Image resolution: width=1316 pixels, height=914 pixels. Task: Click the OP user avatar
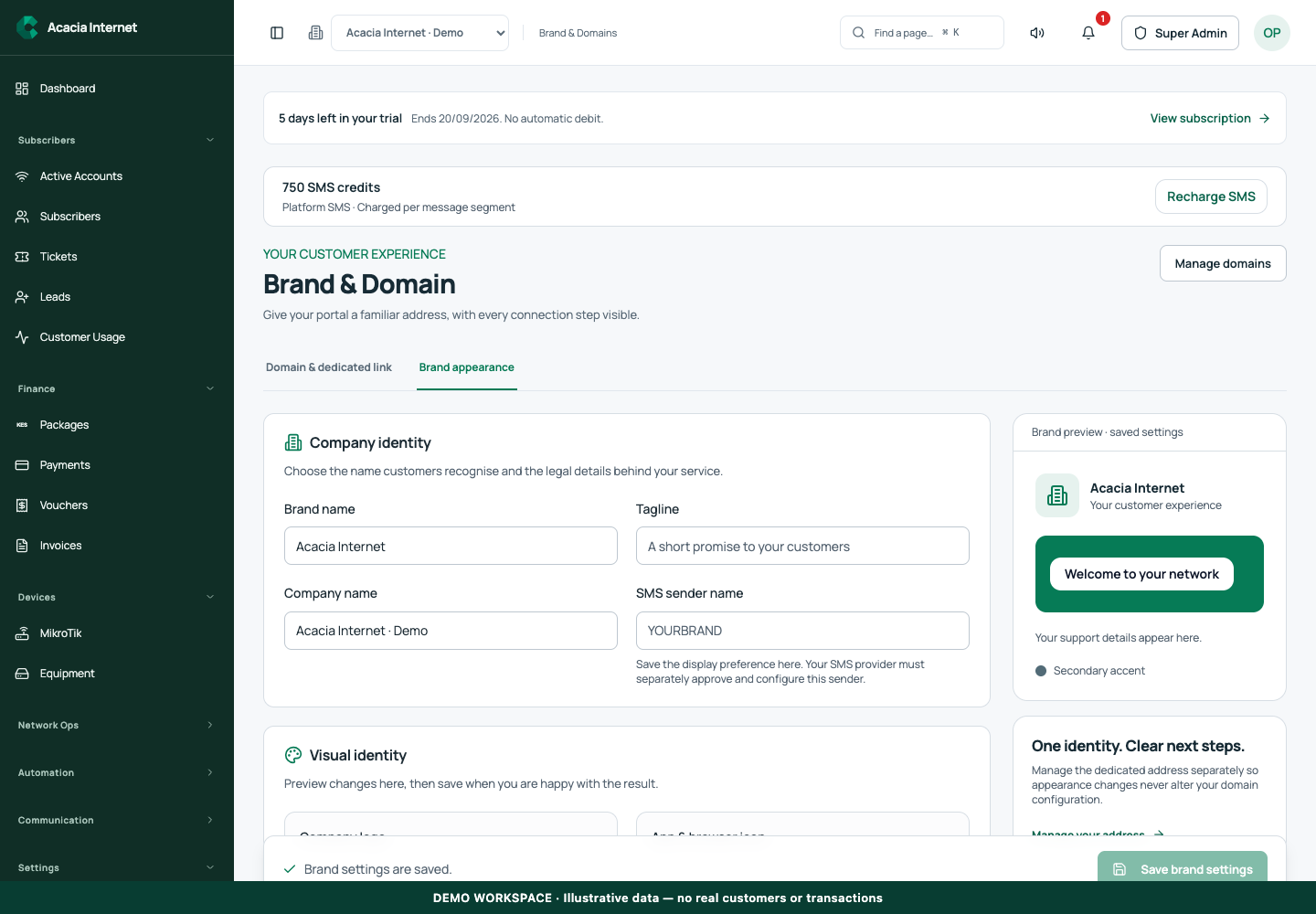1272,33
